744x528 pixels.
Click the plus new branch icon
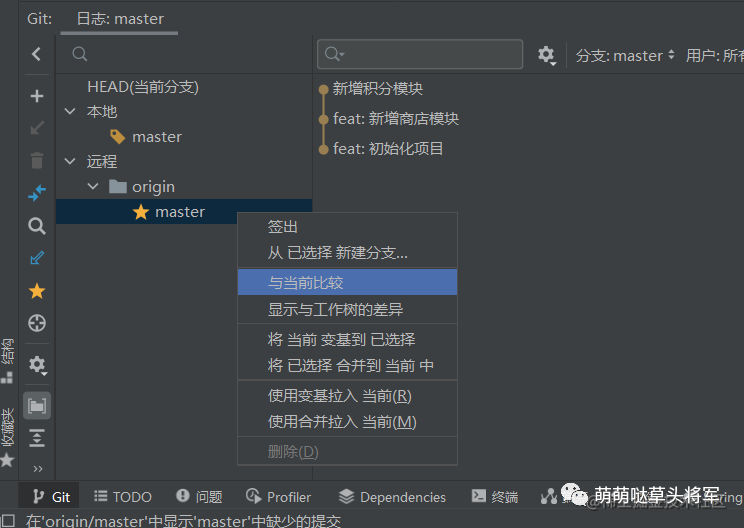point(37,96)
